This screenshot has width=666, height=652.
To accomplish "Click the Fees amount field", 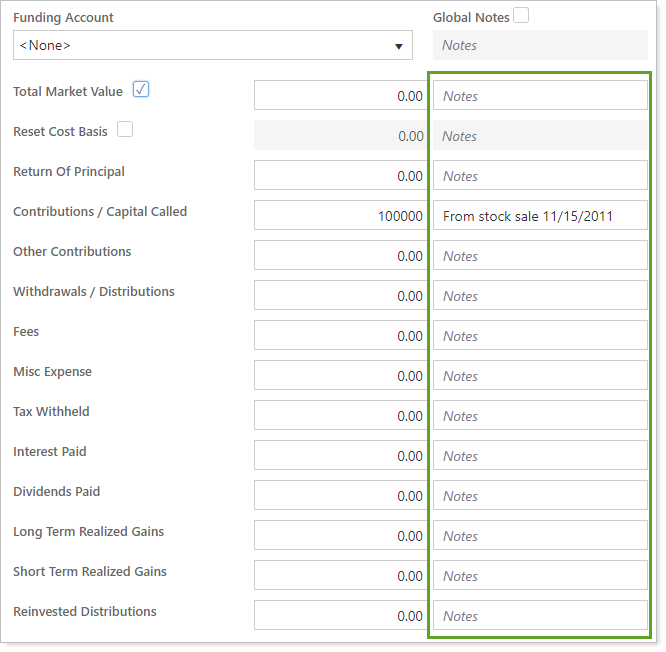I will coord(340,336).
